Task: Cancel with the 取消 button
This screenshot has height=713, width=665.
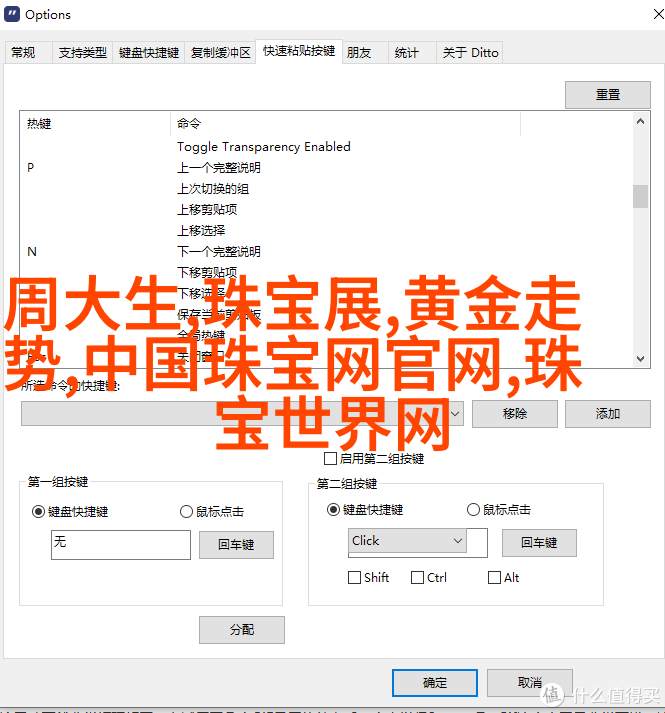Action: click(x=529, y=683)
